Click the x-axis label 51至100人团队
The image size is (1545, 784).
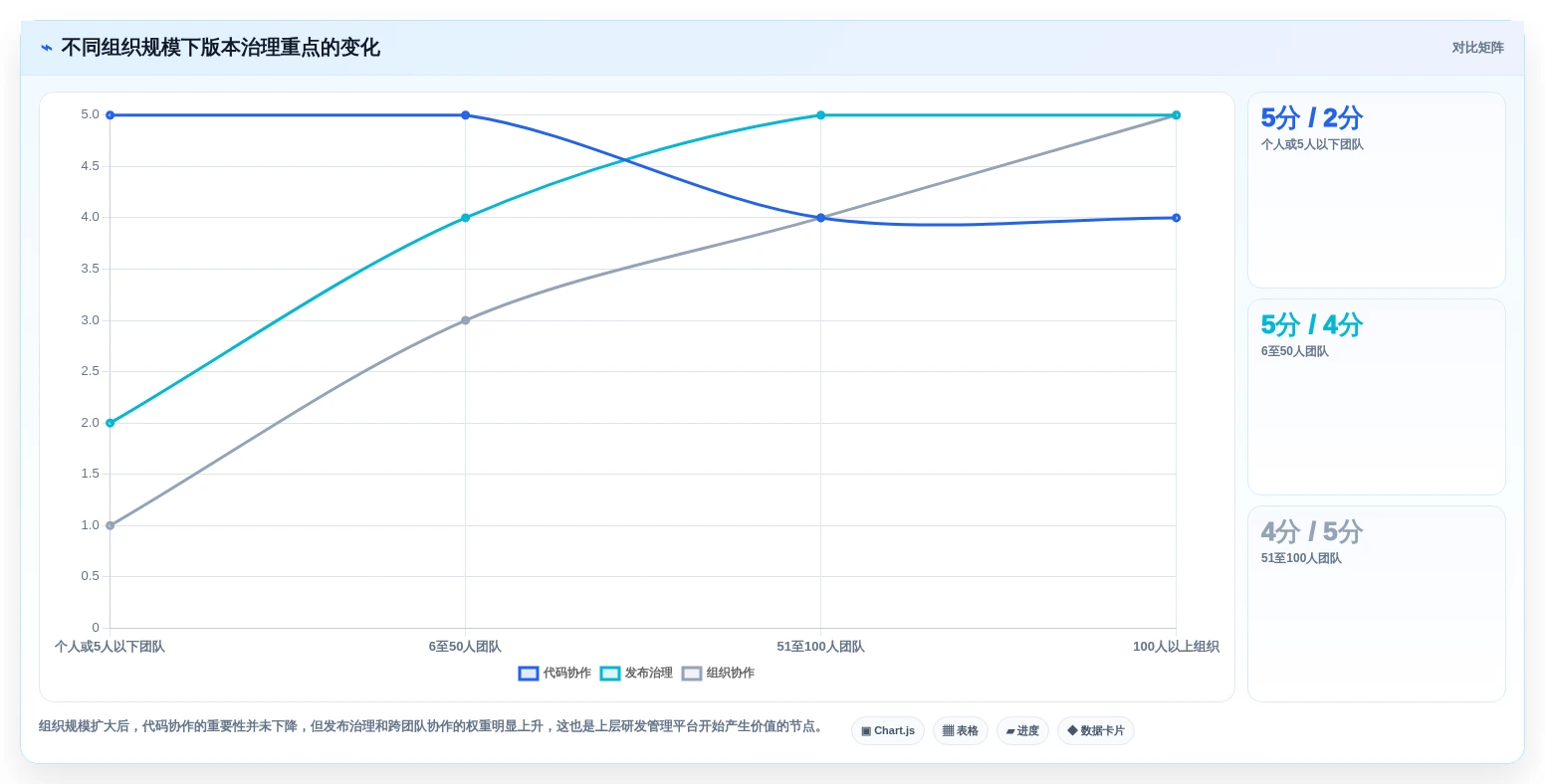click(x=820, y=647)
